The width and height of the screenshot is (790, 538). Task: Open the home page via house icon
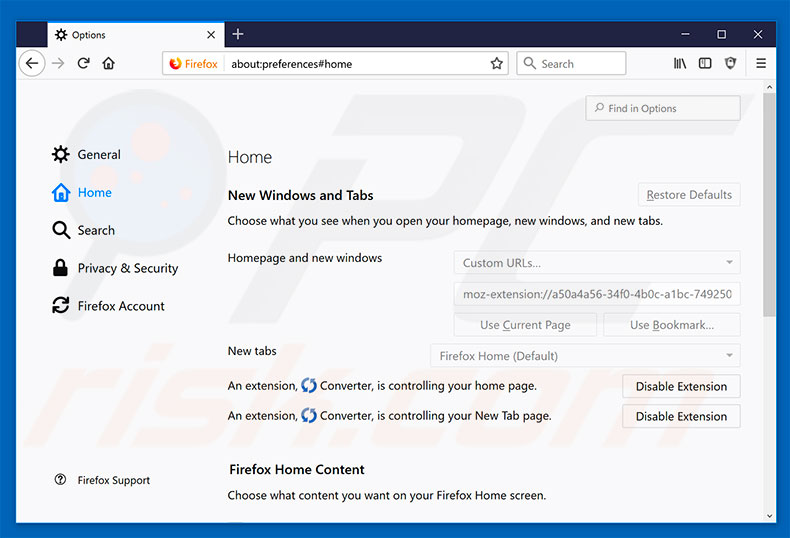click(x=108, y=63)
